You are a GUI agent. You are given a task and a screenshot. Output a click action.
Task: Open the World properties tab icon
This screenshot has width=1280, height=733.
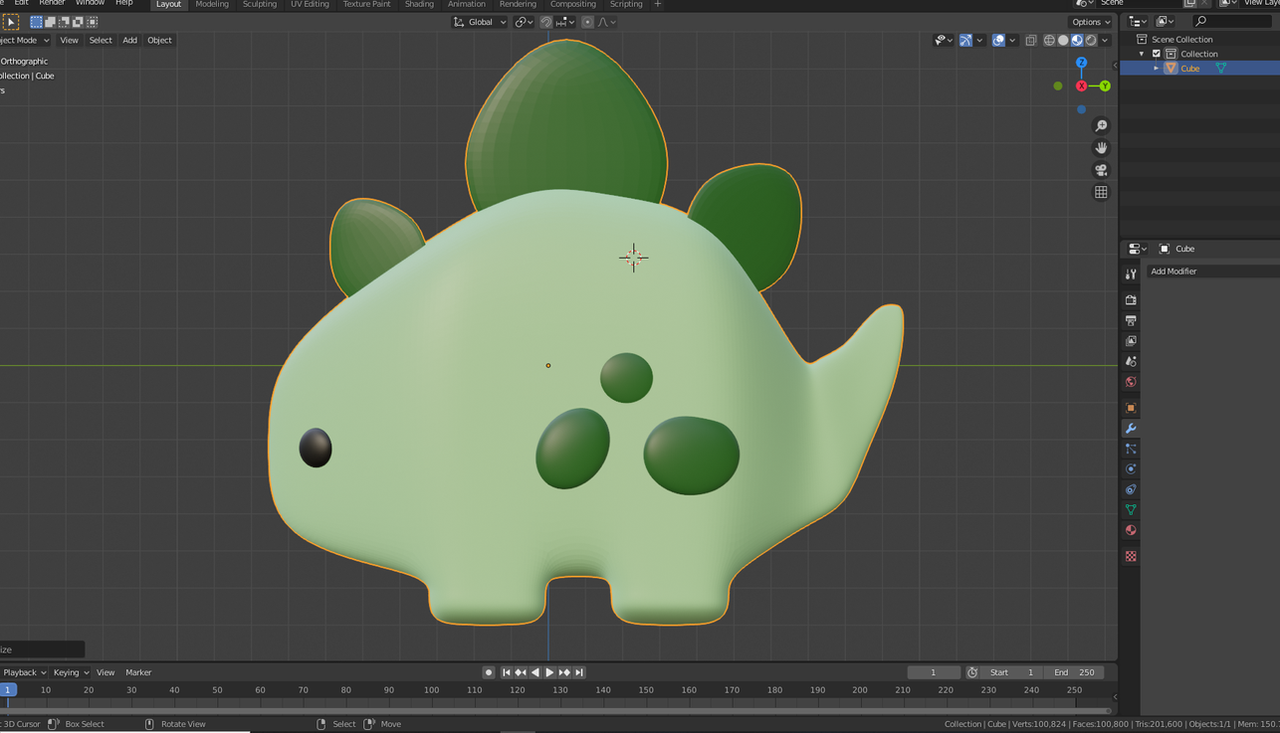(1131, 382)
